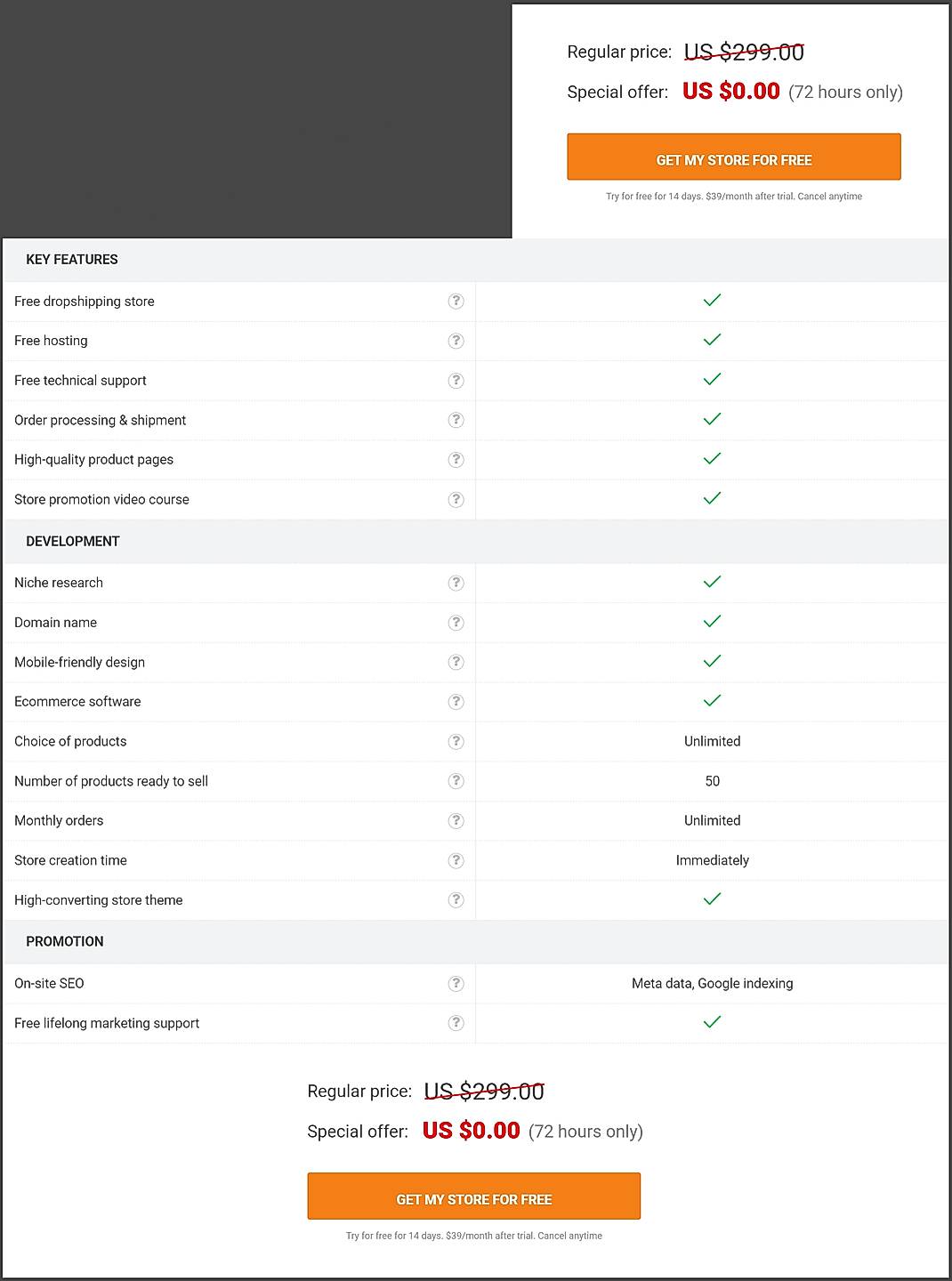Image resolution: width=952 pixels, height=1281 pixels.
Task: Click the crossed-out US $299.00 regular price
Action: pyautogui.click(x=744, y=52)
